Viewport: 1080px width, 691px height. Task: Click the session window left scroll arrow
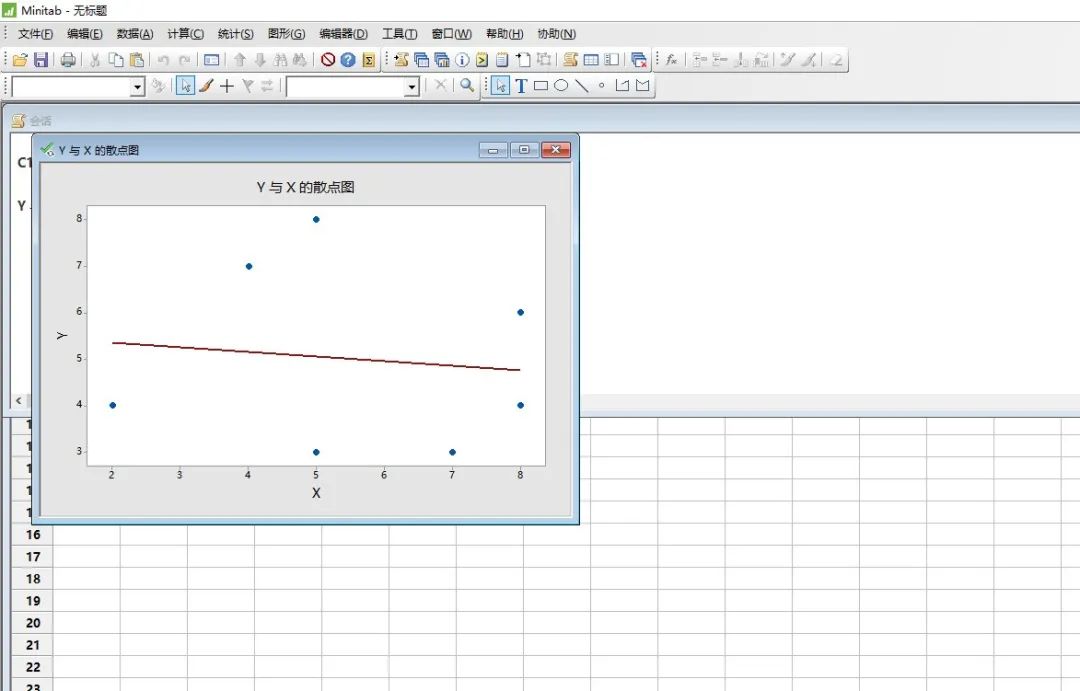click(19, 400)
